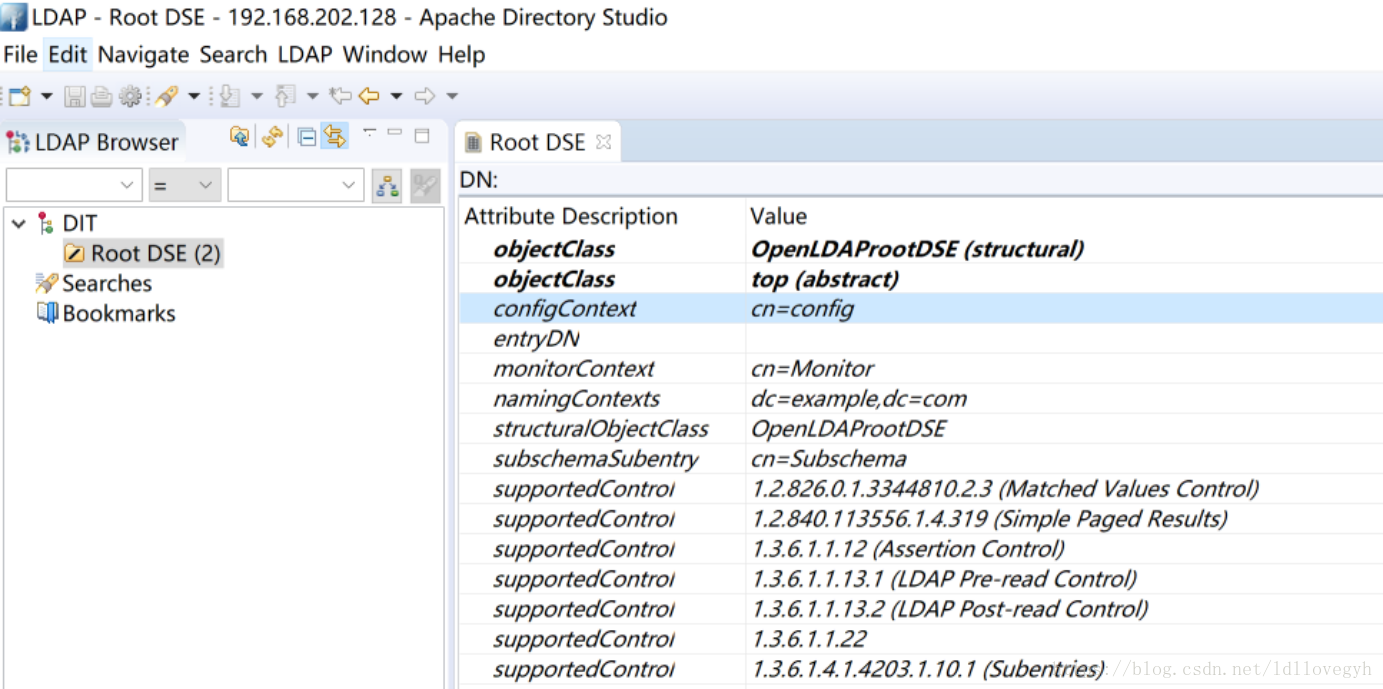
Task: Select the OpenLDAProotDSE (structural) value
Action: click(917, 249)
